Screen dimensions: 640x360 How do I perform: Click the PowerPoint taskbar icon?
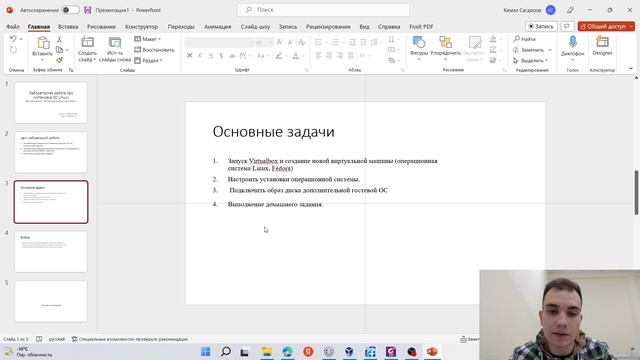pos(432,351)
